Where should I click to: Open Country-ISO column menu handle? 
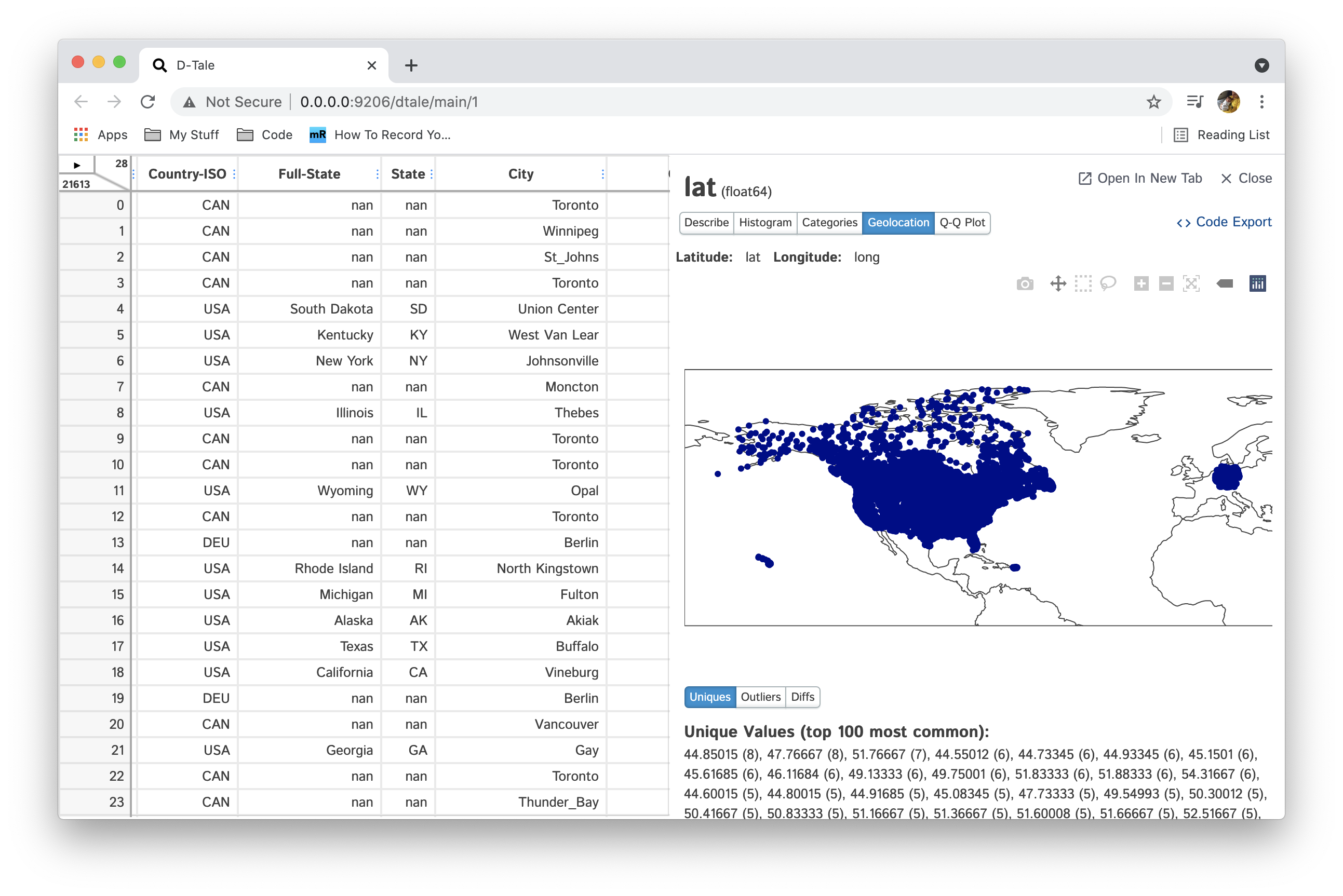(234, 174)
